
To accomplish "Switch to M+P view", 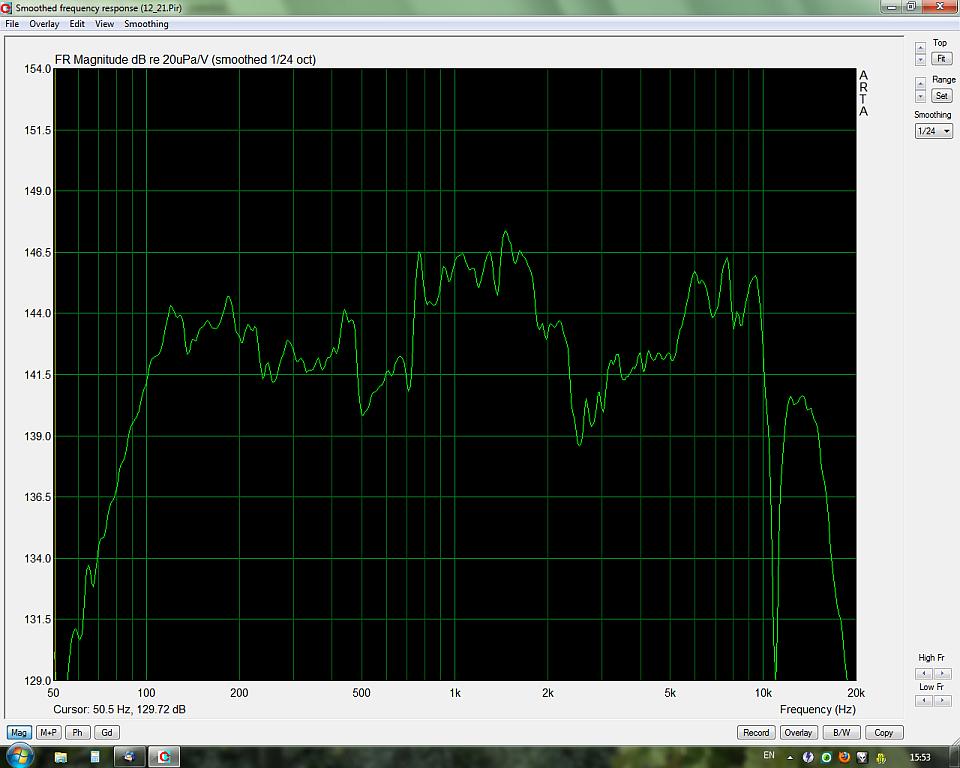I will click(x=48, y=732).
